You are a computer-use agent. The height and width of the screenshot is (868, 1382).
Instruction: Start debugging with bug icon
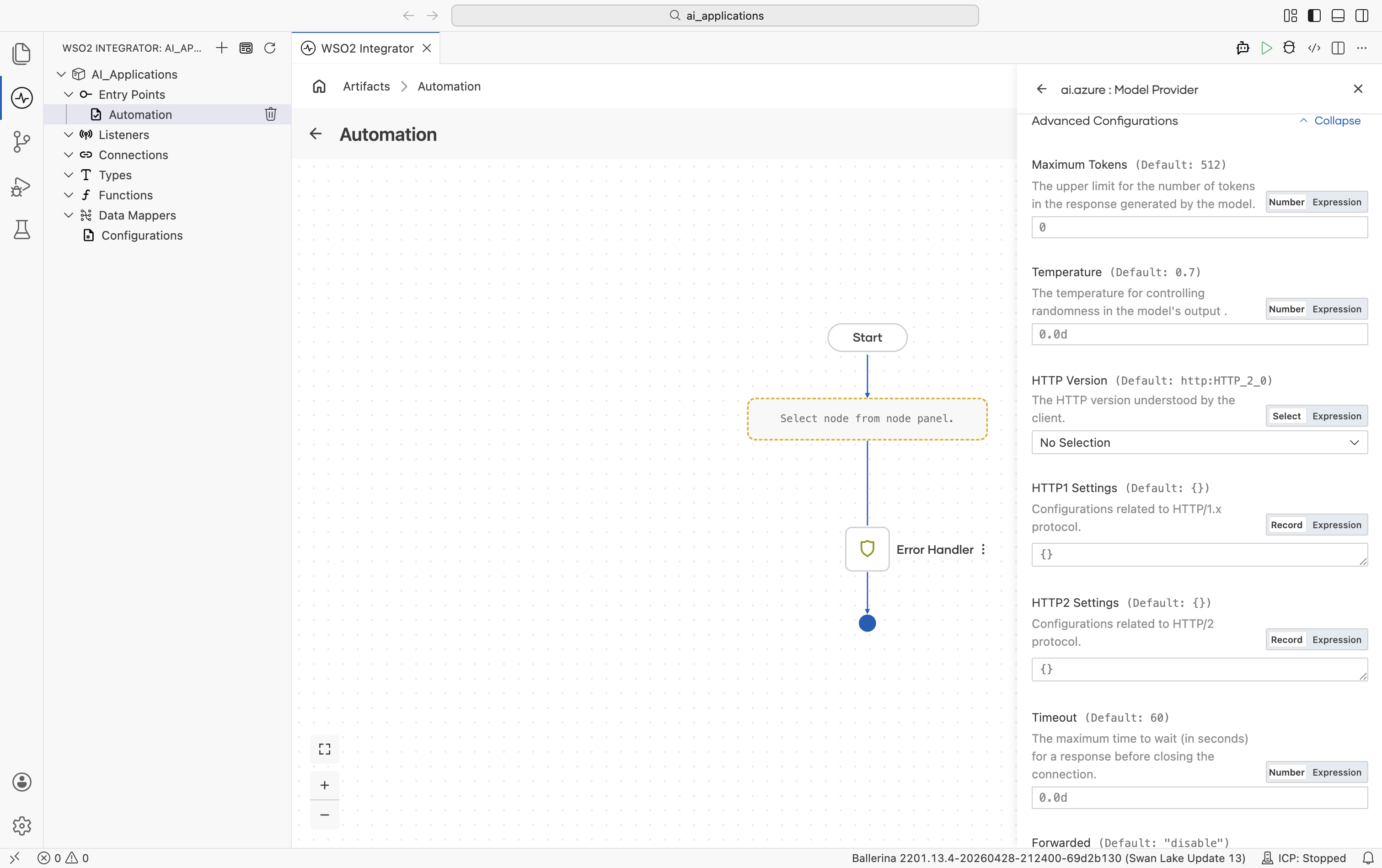click(x=1289, y=48)
